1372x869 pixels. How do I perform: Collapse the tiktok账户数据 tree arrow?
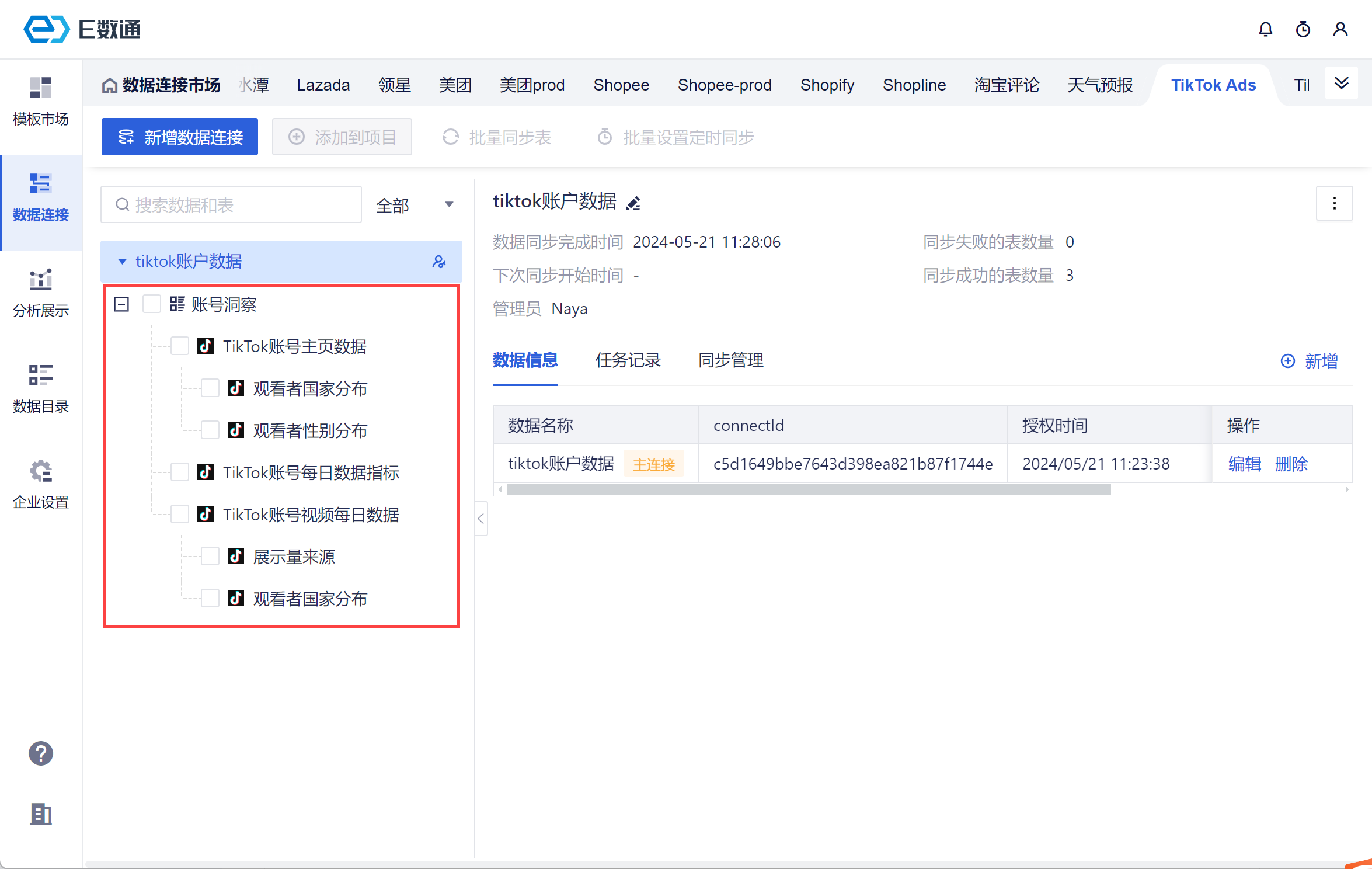click(x=122, y=262)
